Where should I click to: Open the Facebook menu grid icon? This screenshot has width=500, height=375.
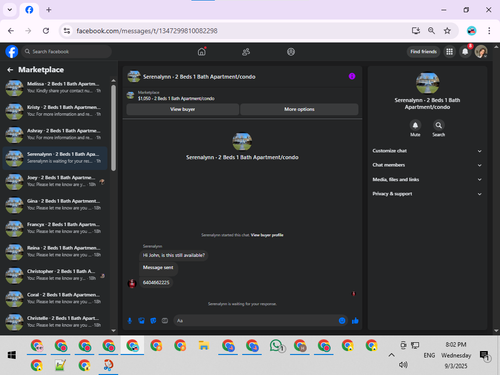pos(449,52)
